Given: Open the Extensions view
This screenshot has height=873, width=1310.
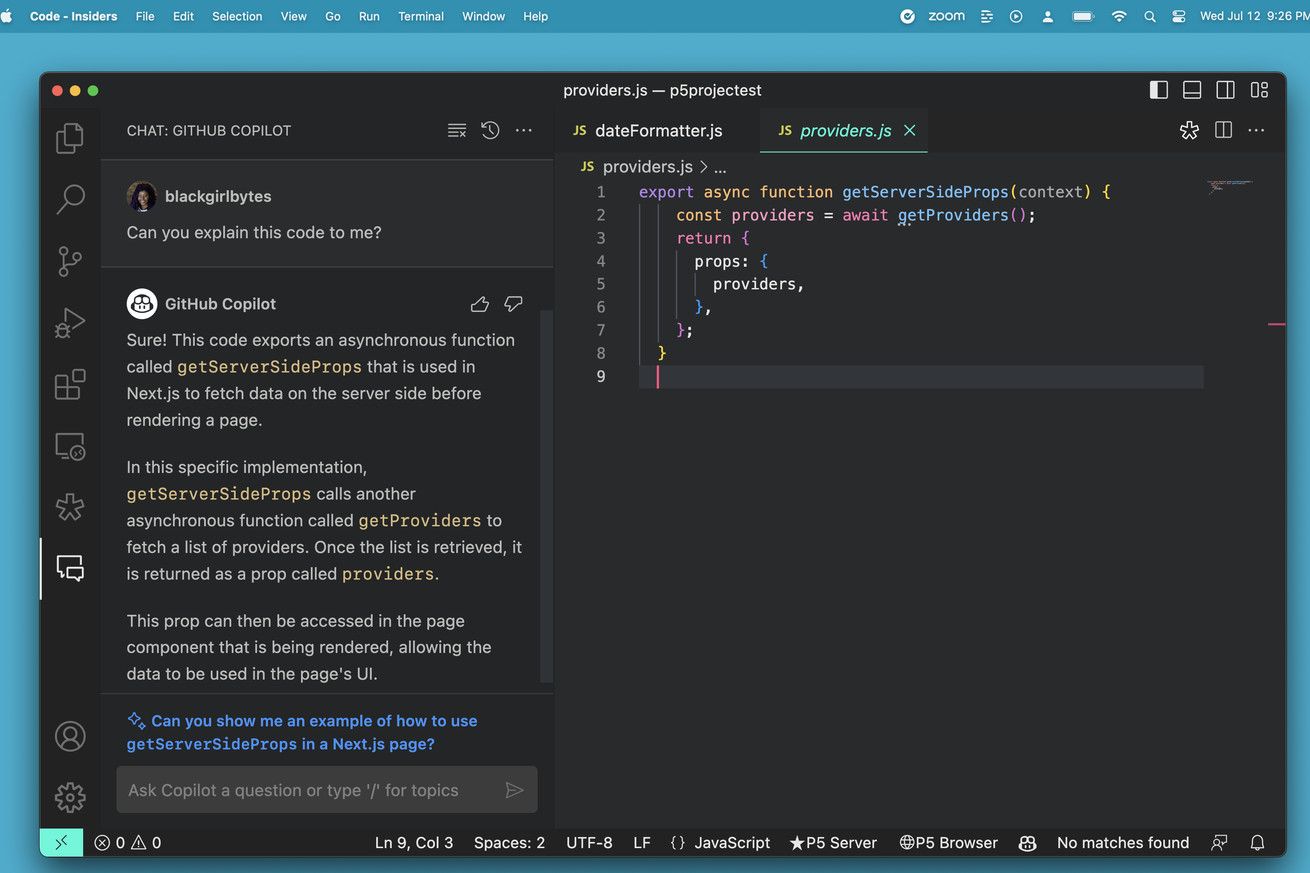Looking at the screenshot, I should pos(69,384).
